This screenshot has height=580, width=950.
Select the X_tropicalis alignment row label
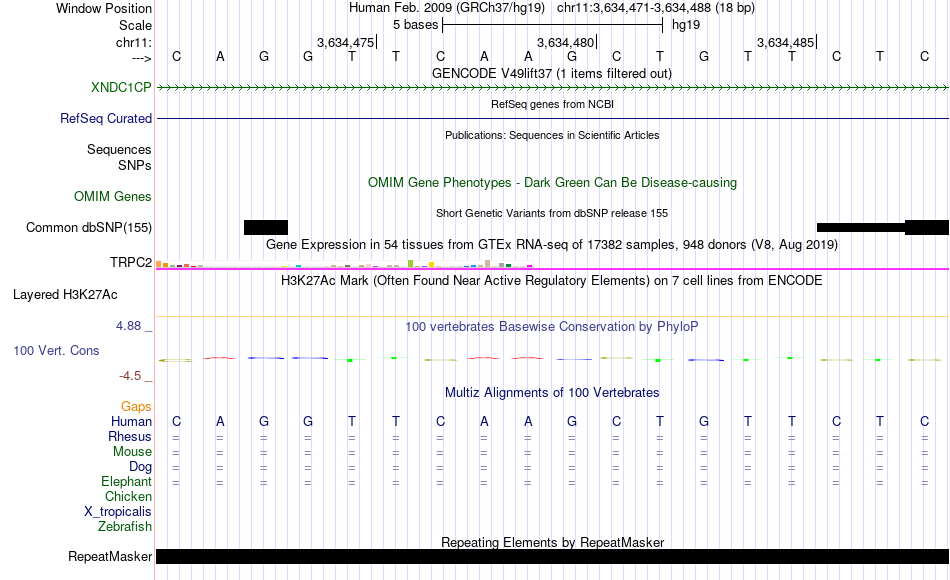pos(118,512)
